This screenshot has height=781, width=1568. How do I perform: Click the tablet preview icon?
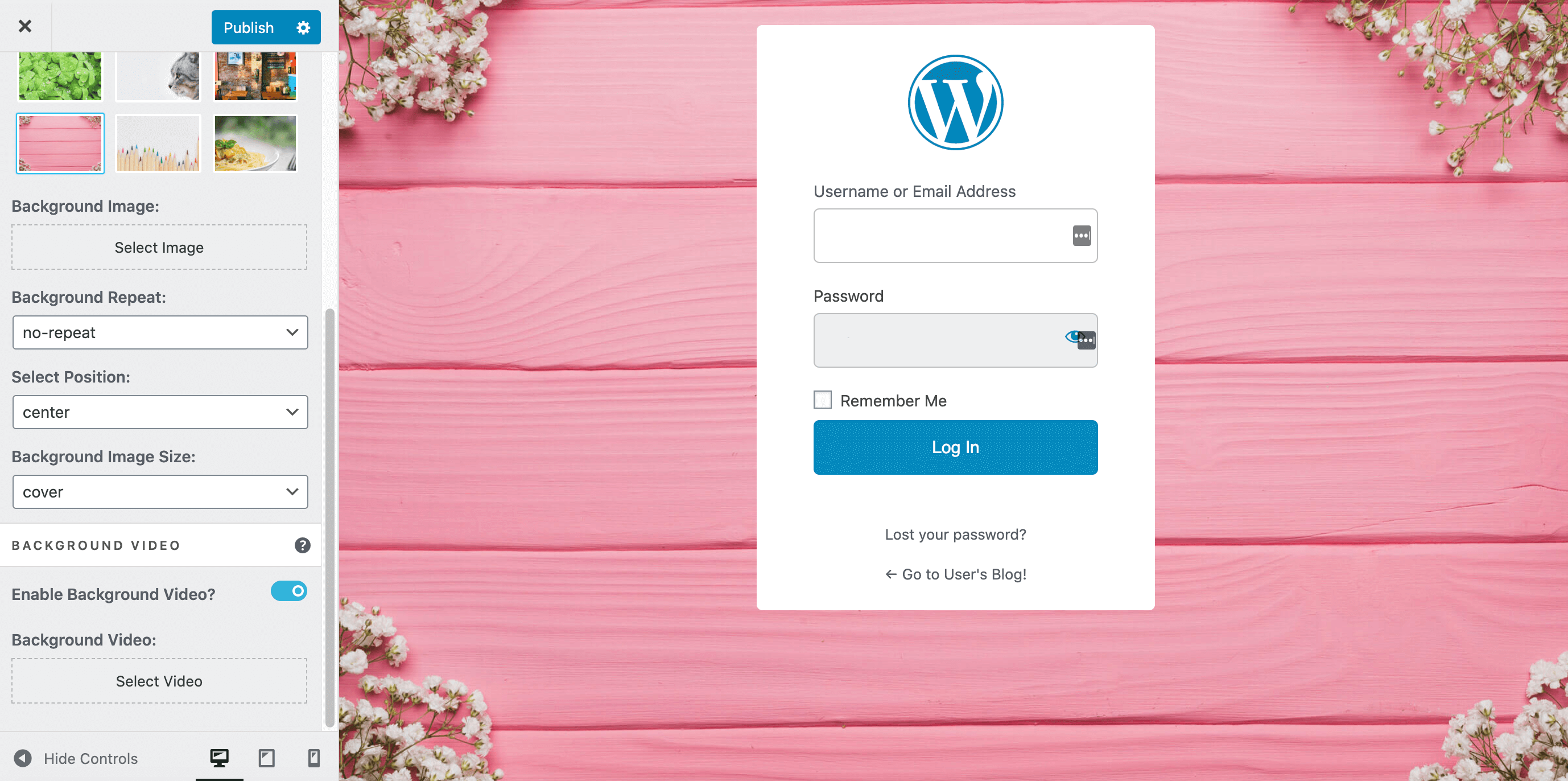266,758
